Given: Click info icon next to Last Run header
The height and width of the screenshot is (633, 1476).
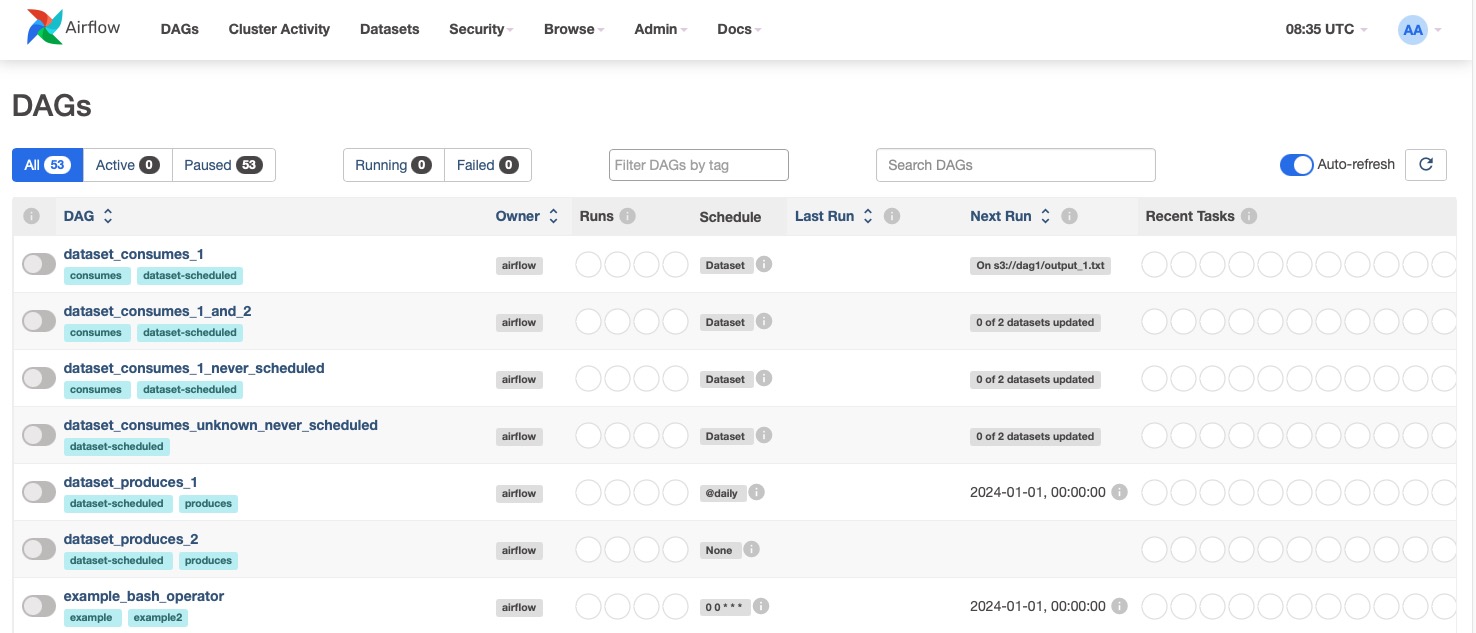Looking at the screenshot, I should (x=893, y=216).
